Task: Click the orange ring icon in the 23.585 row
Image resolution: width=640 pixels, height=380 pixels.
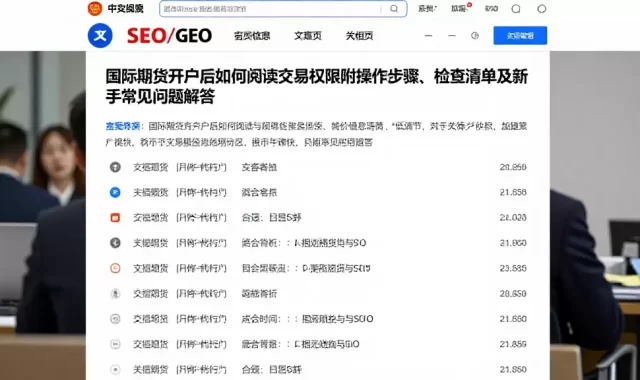Action: coord(115,268)
